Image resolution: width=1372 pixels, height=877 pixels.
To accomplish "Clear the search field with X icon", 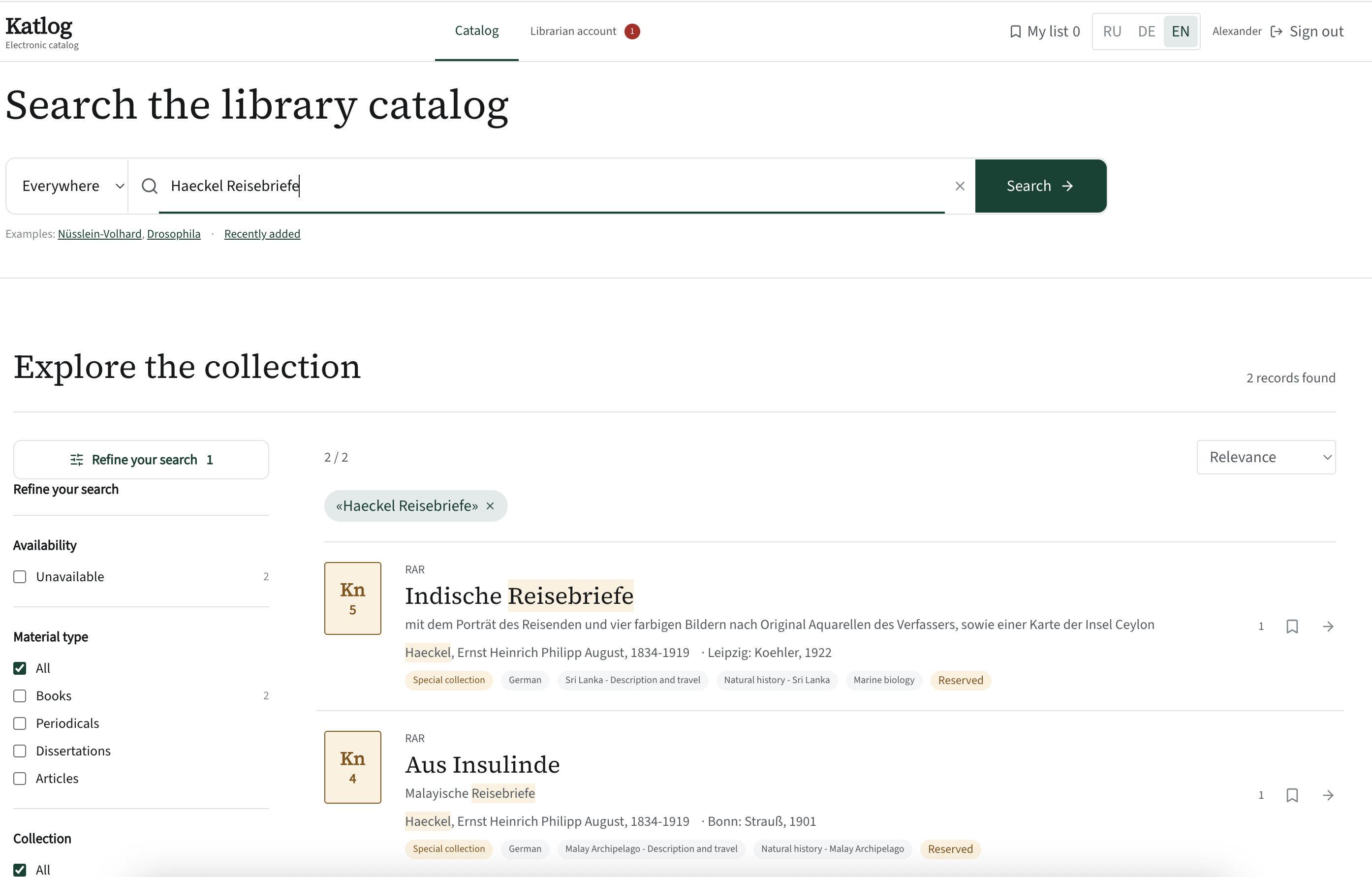I will [960, 186].
